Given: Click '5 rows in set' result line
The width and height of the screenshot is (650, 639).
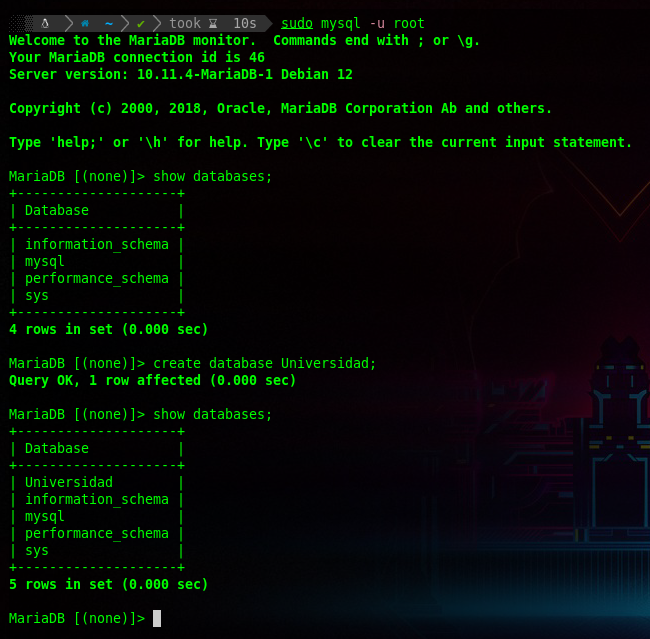Looking at the screenshot, I should (x=108, y=584).
